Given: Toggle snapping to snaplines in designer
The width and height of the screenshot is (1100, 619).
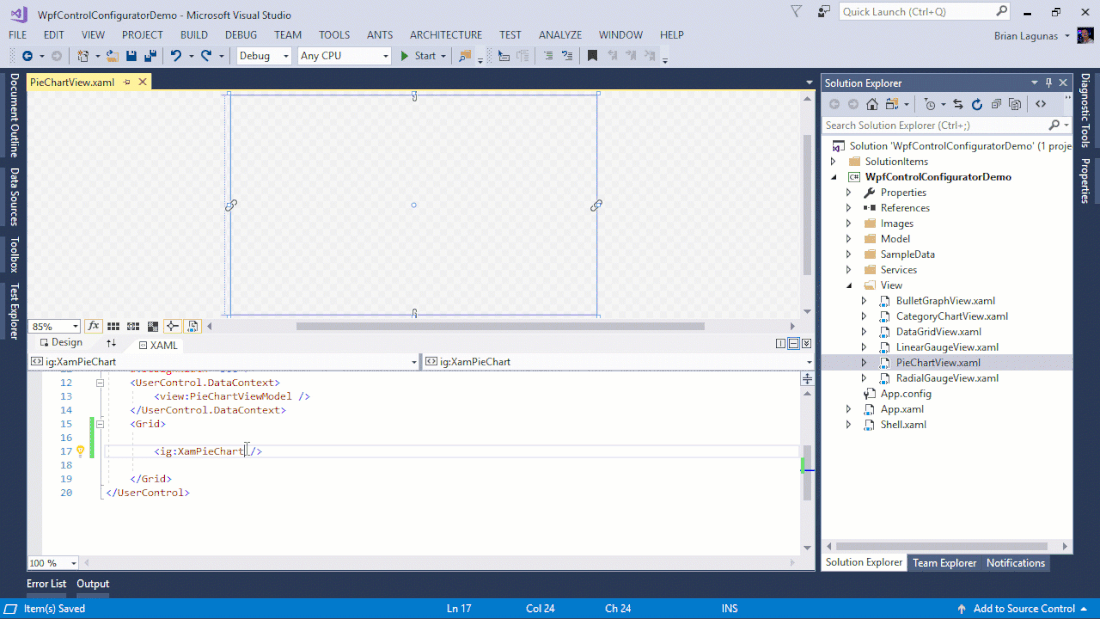Looking at the screenshot, I should click(x=172, y=326).
